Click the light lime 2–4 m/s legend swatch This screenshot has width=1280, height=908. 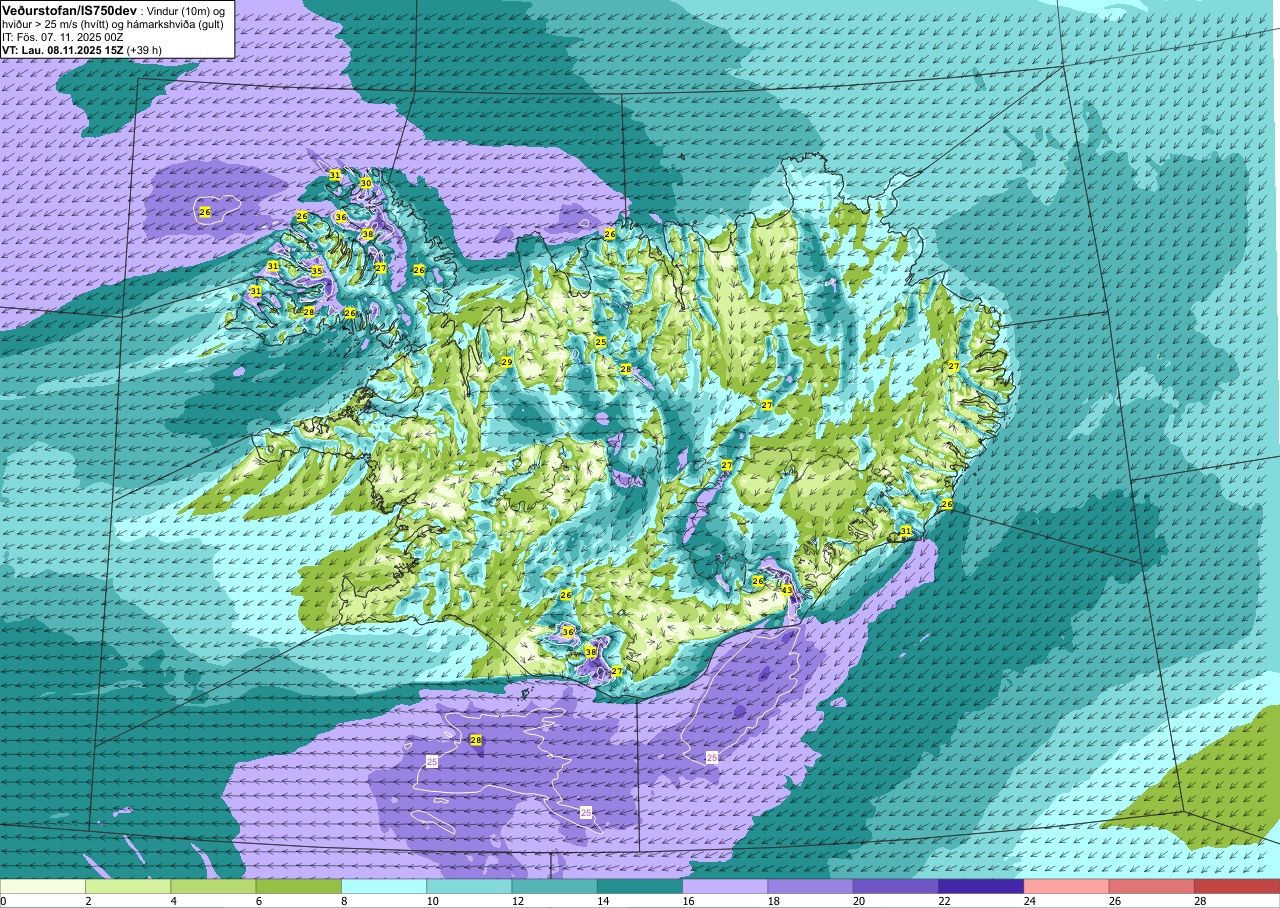[128, 886]
